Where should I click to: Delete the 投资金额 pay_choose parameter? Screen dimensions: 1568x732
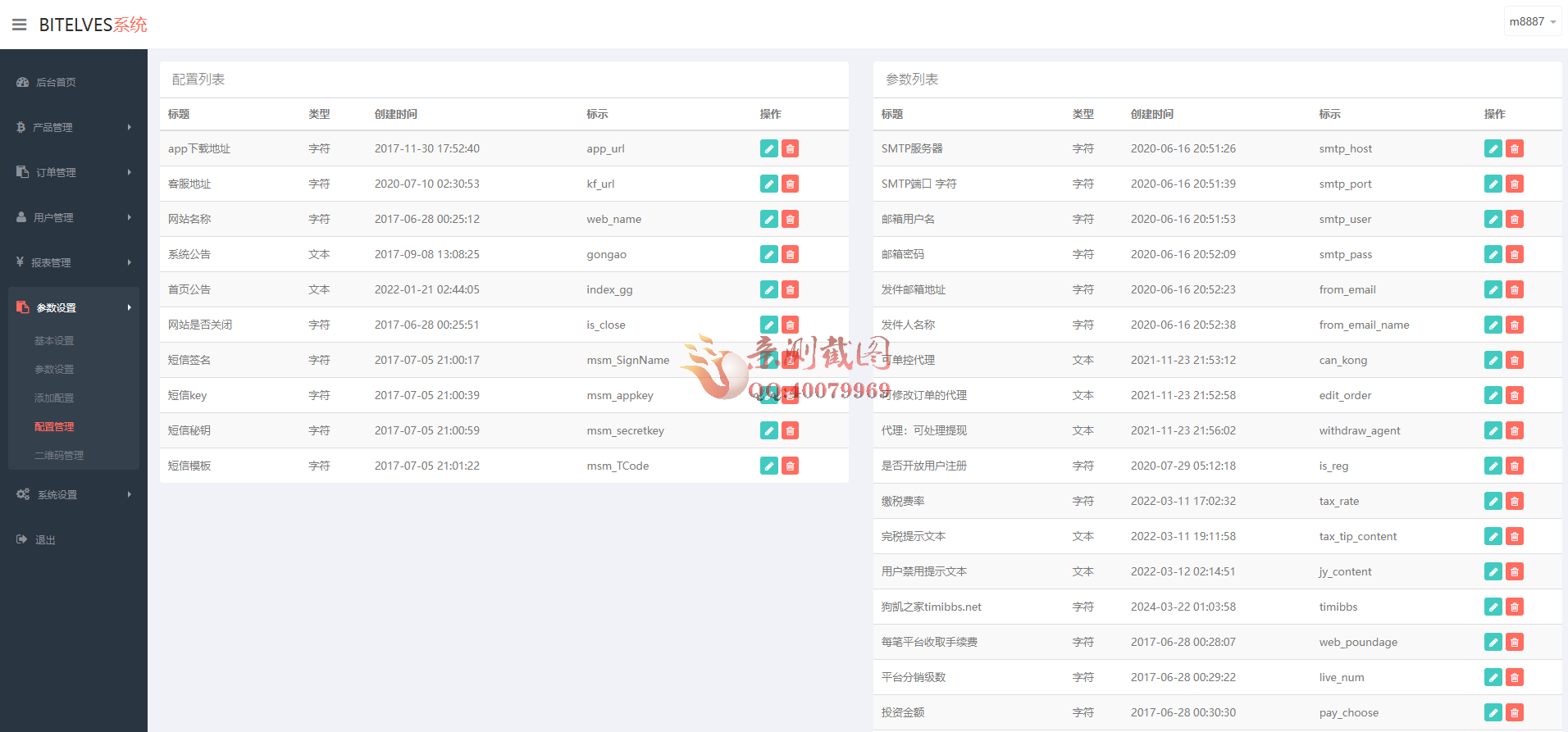coord(1514,712)
